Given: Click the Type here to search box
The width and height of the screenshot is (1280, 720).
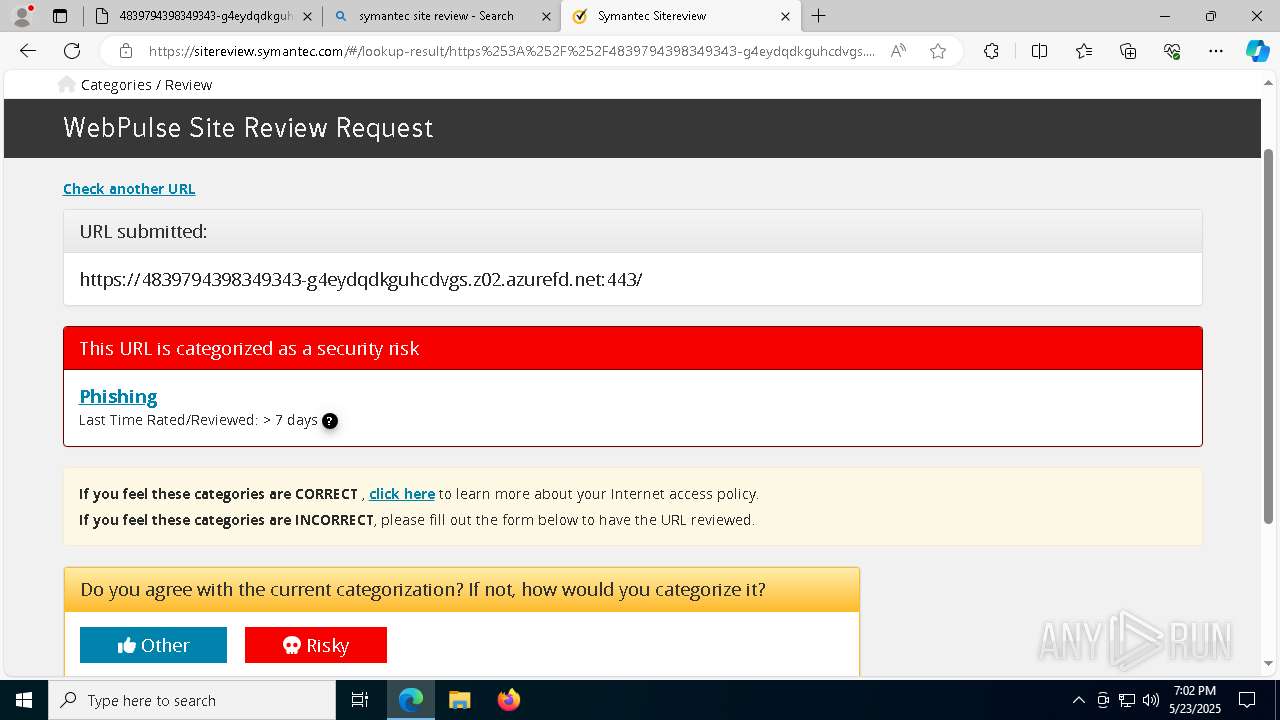Looking at the screenshot, I should 192,700.
